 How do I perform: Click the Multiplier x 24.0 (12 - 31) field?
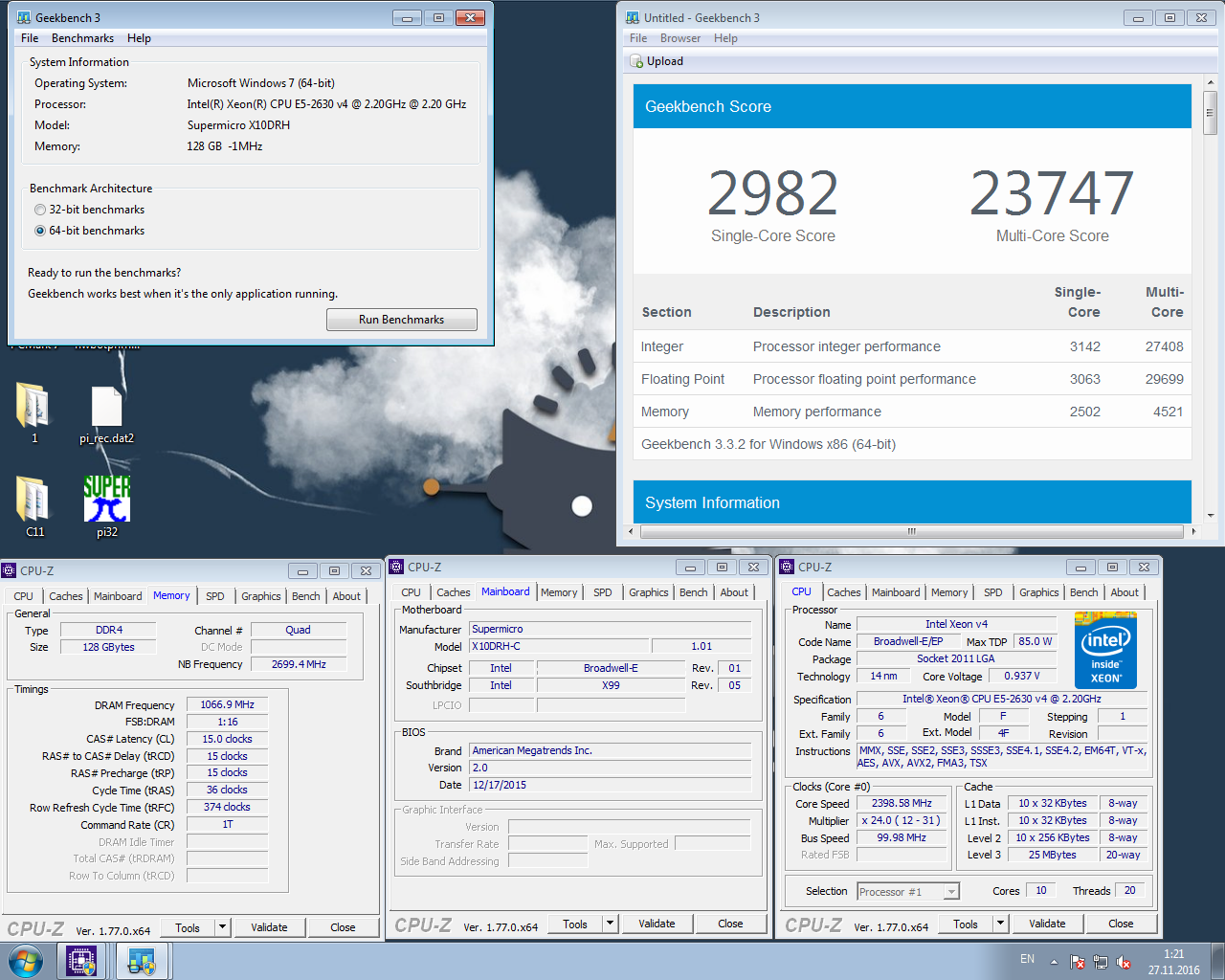pyautogui.click(x=902, y=821)
